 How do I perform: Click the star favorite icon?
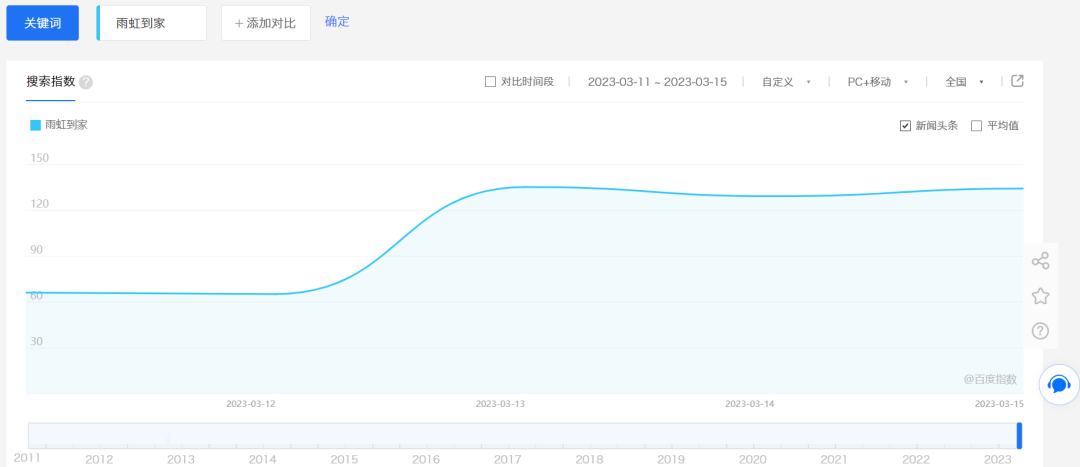(1040, 296)
